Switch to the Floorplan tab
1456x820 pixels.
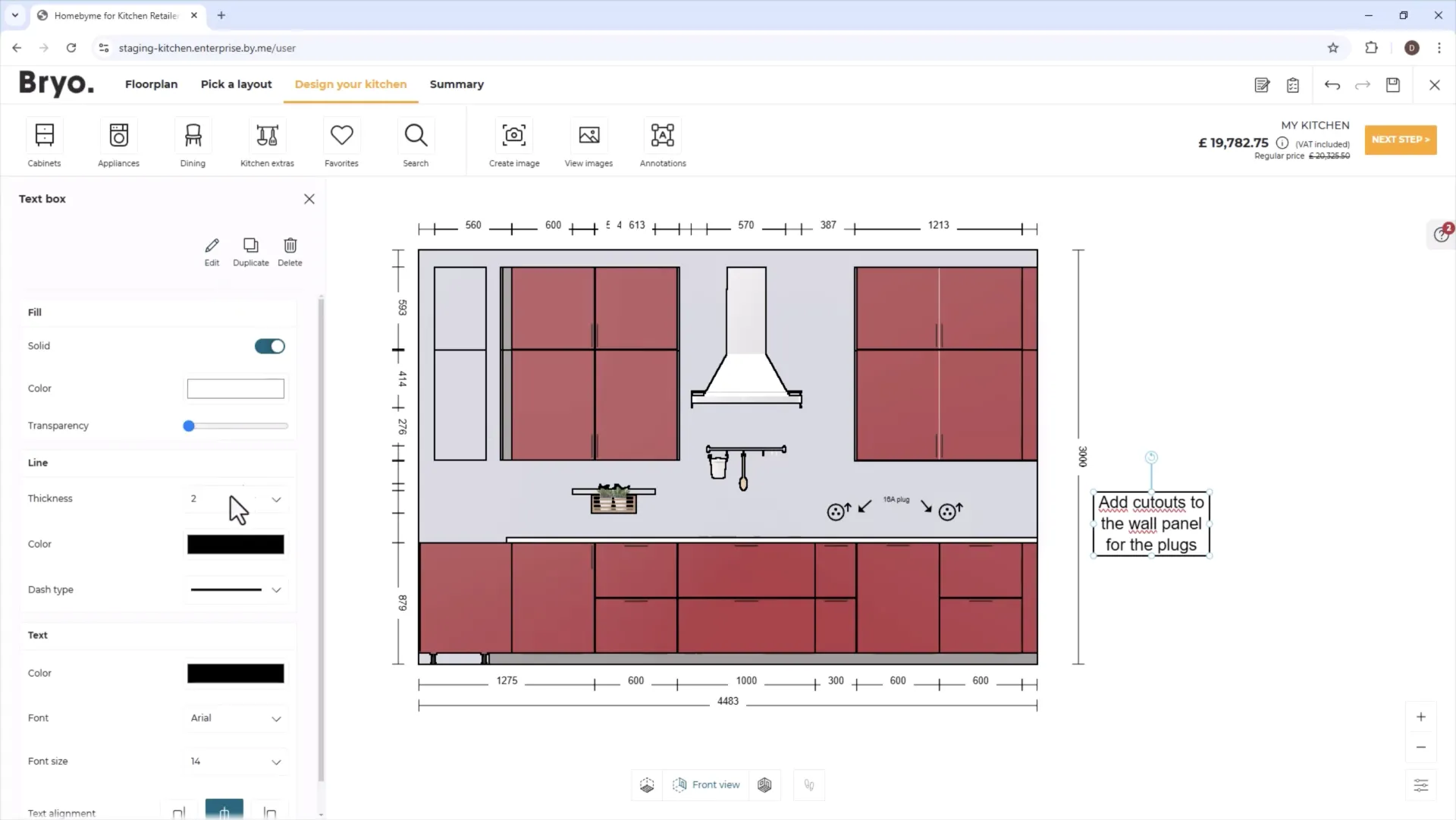coord(151,84)
